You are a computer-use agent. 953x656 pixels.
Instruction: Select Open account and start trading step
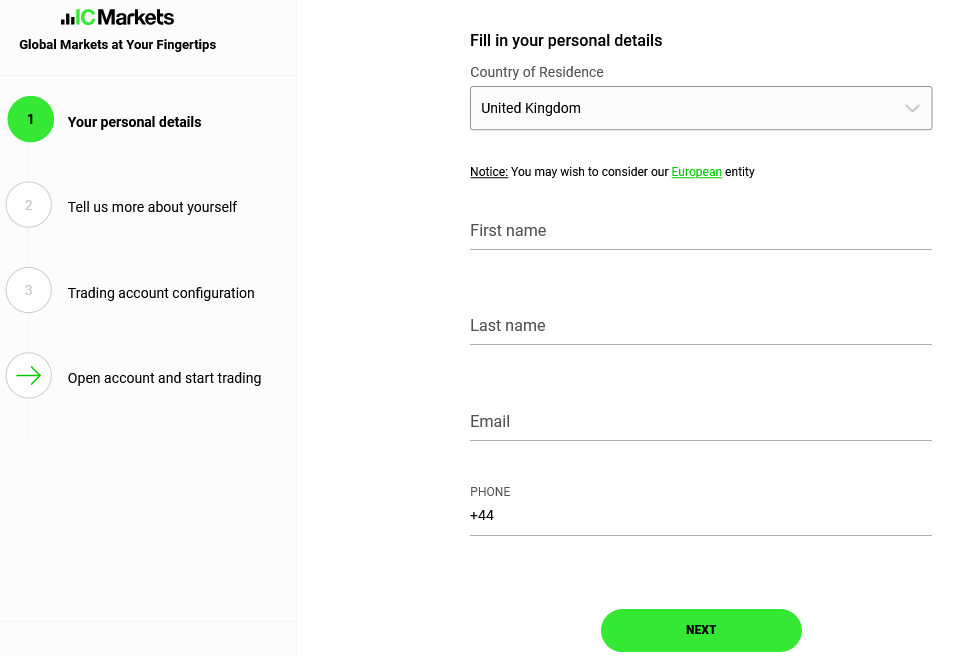tap(164, 378)
